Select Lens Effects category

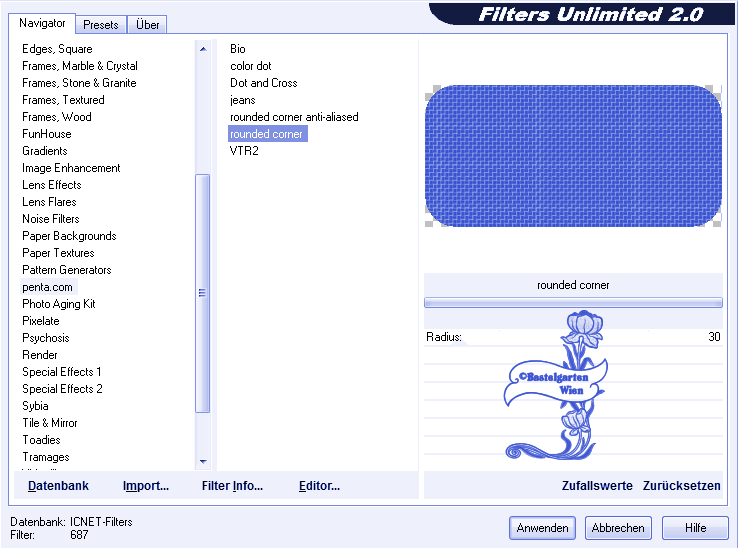click(52, 185)
